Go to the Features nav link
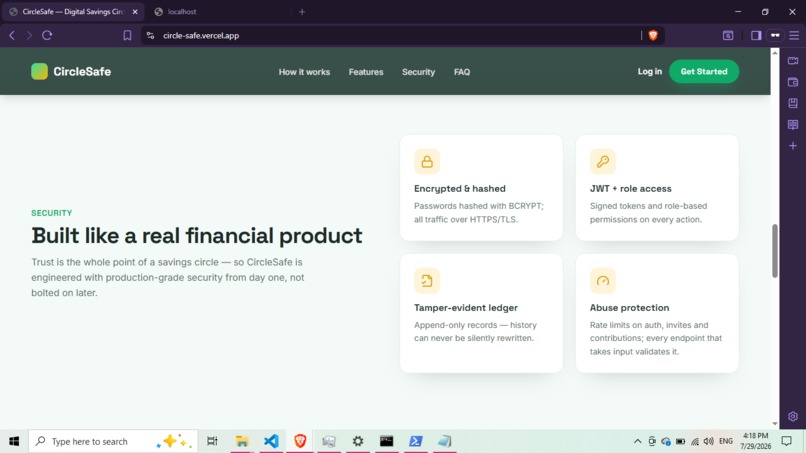This screenshot has width=806, height=453. [x=366, y=72]
